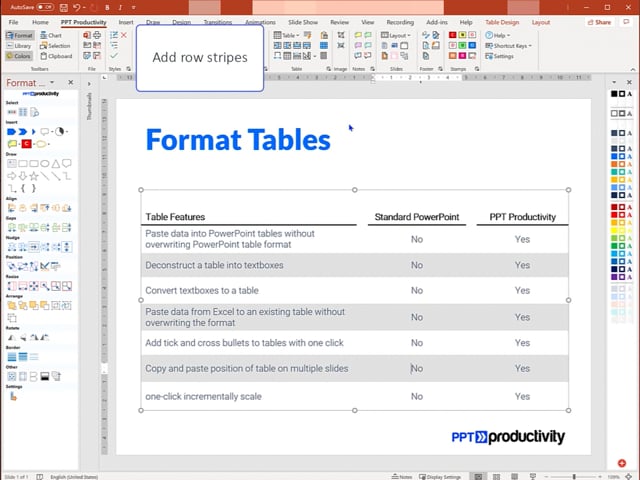Insert the Harvey ball pie icon
Screen dimensions: 640x480
coord(60,131)
